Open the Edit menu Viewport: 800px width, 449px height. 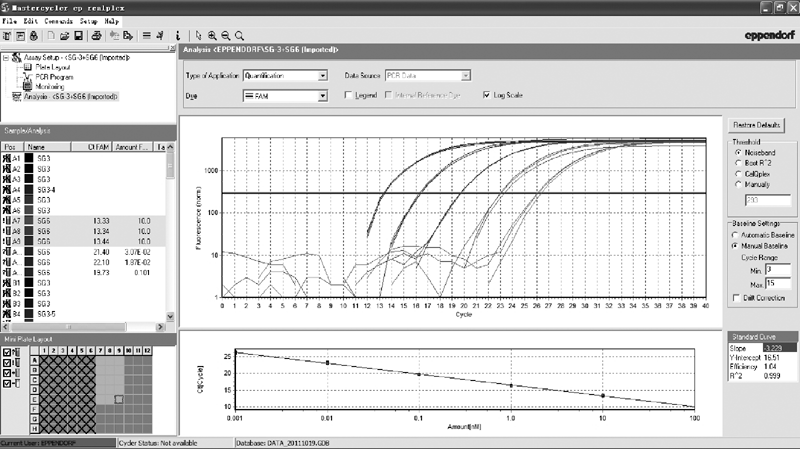point(31,21)
